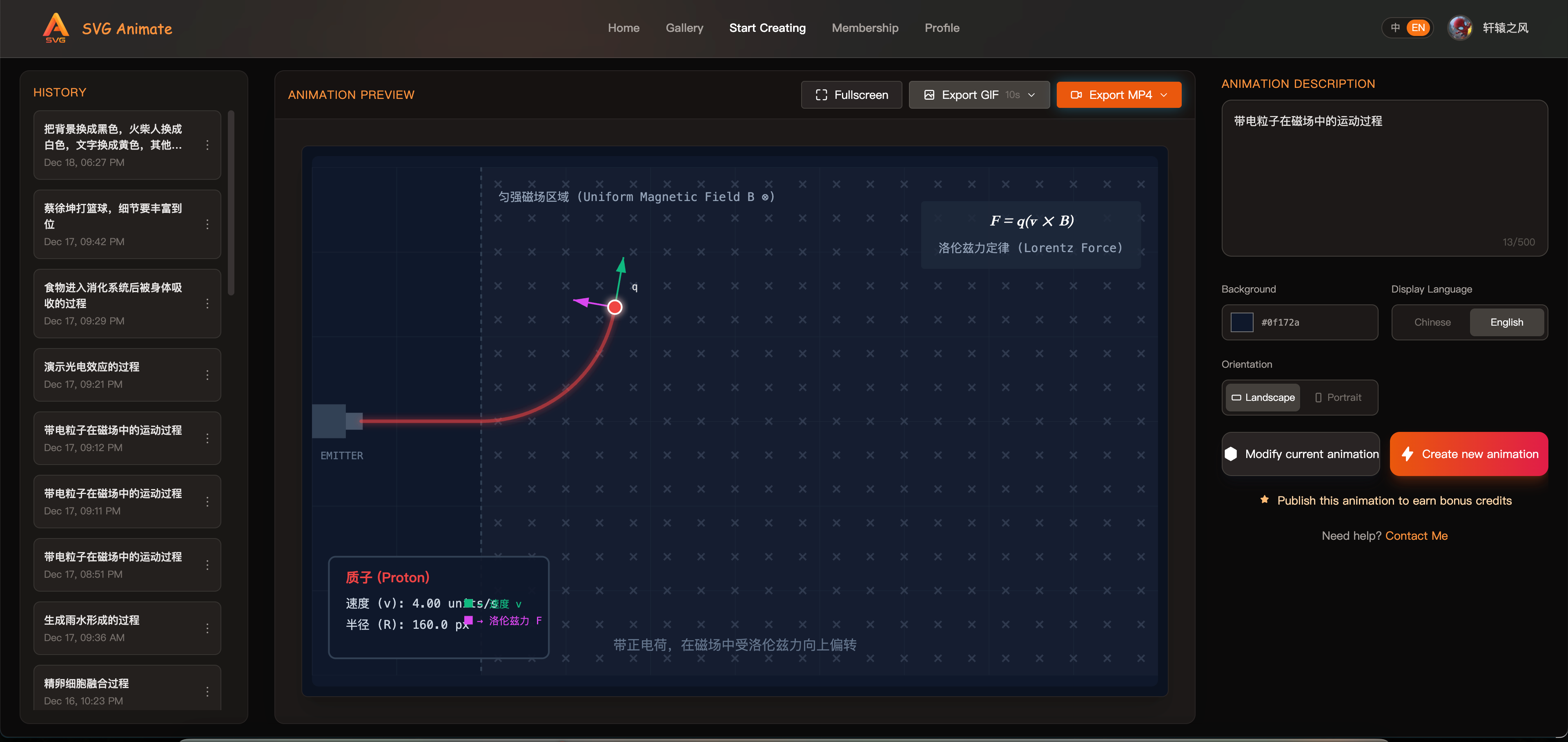Click the Portrait orientation icon
Viewport: 1568px width, 742px height.
(1318, 397)
